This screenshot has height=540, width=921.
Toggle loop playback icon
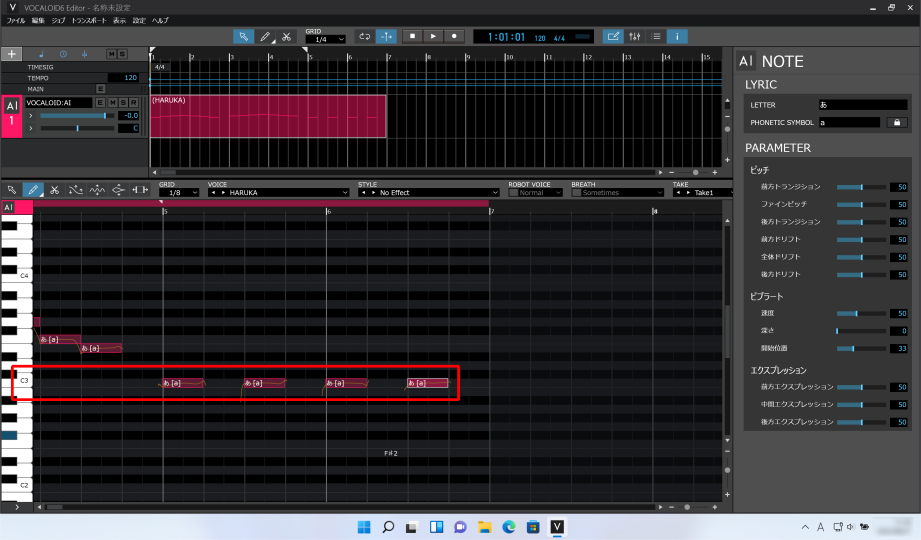click(x=365, y=36)
